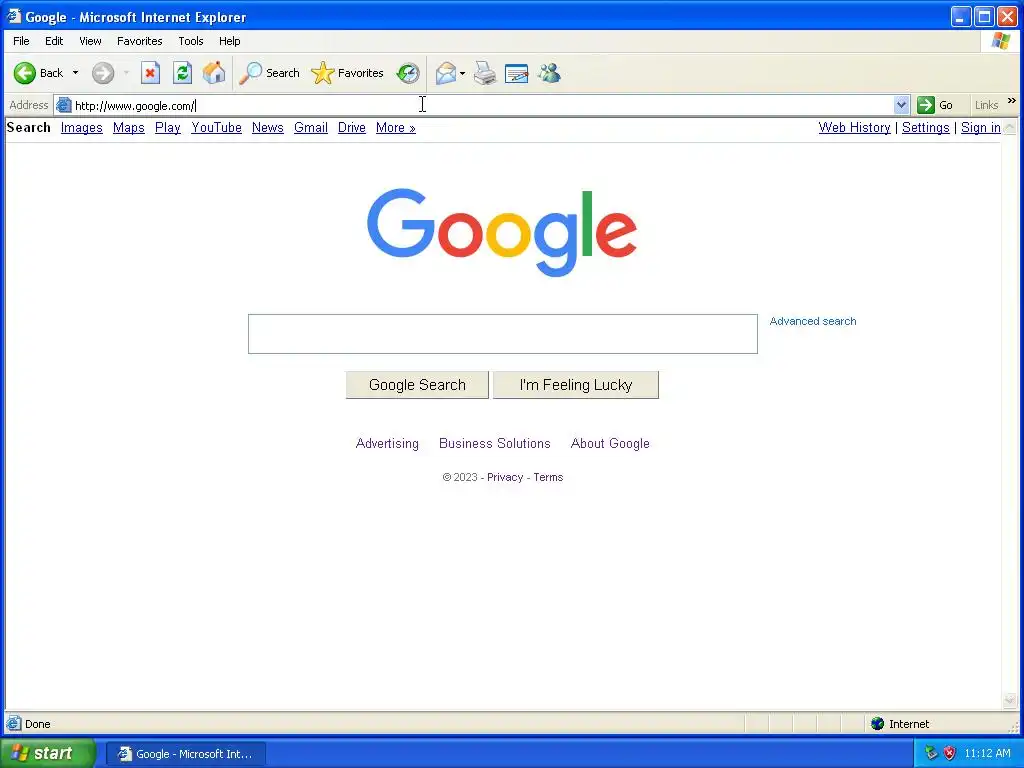Open the Privacy link
Viewport: 1024px width, 768px height.
[x=505, y=477]
